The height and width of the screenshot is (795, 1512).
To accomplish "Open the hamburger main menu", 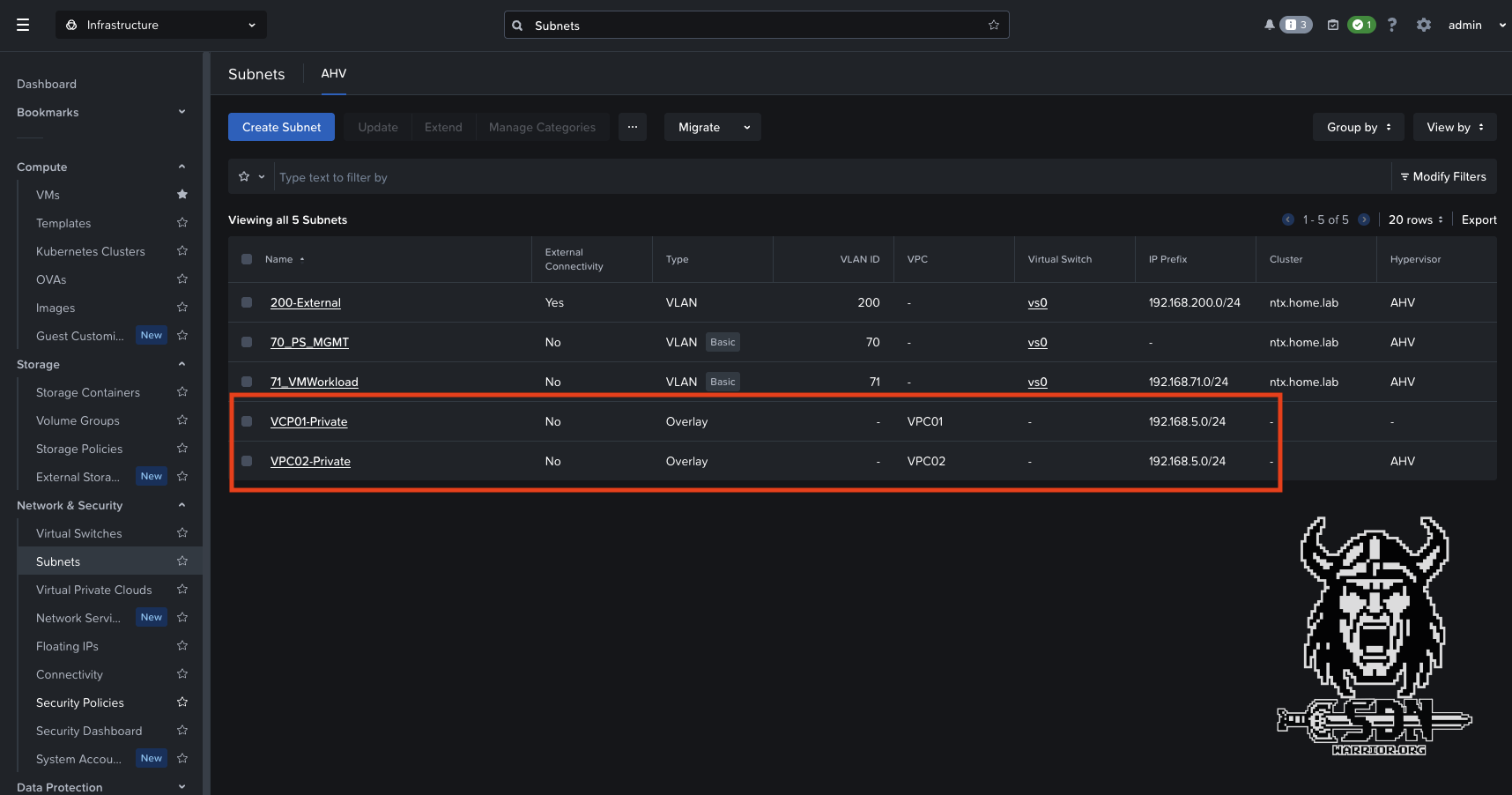I will pos(23,25).
